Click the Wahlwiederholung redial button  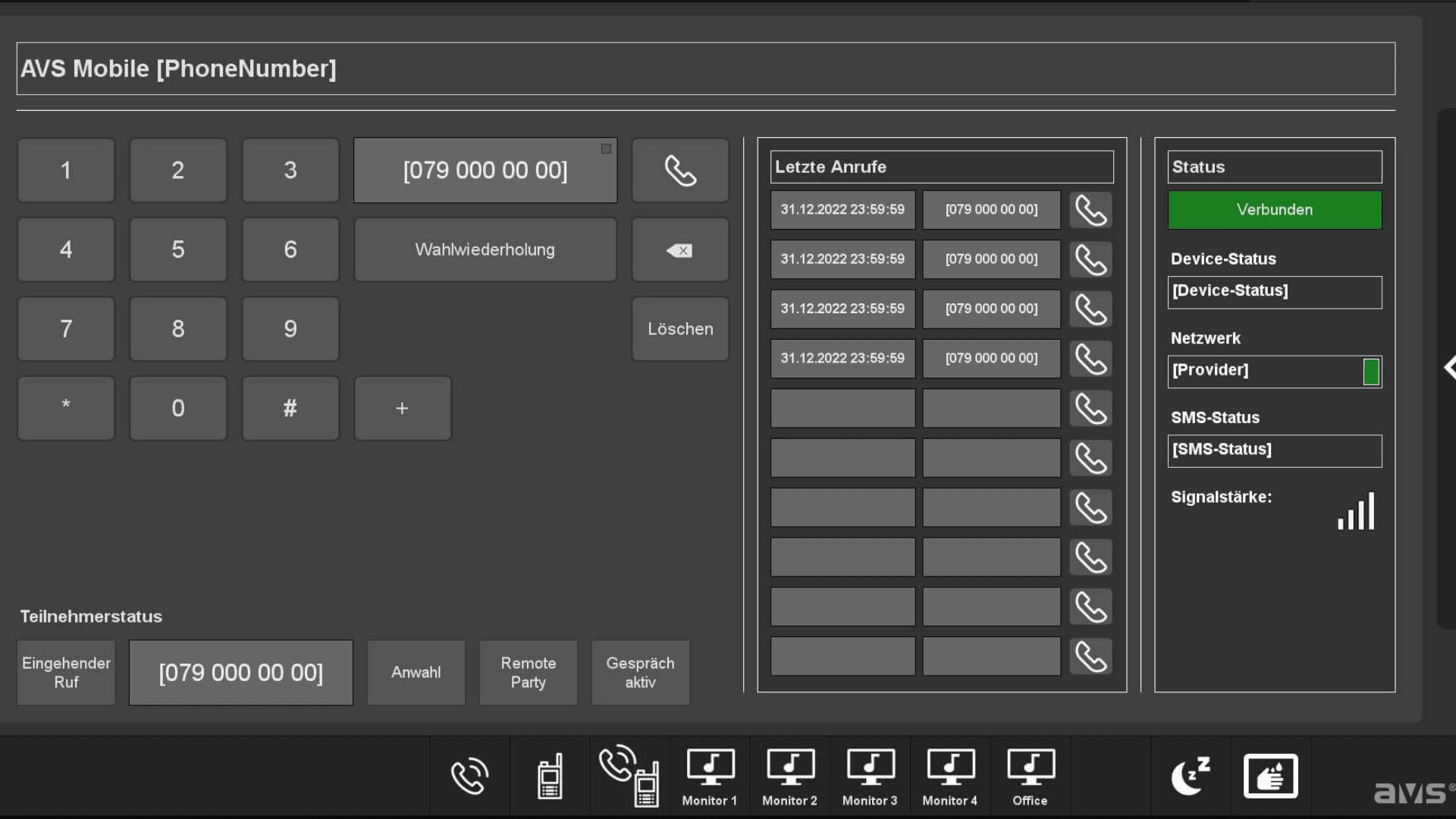click(x=485, y=249)
